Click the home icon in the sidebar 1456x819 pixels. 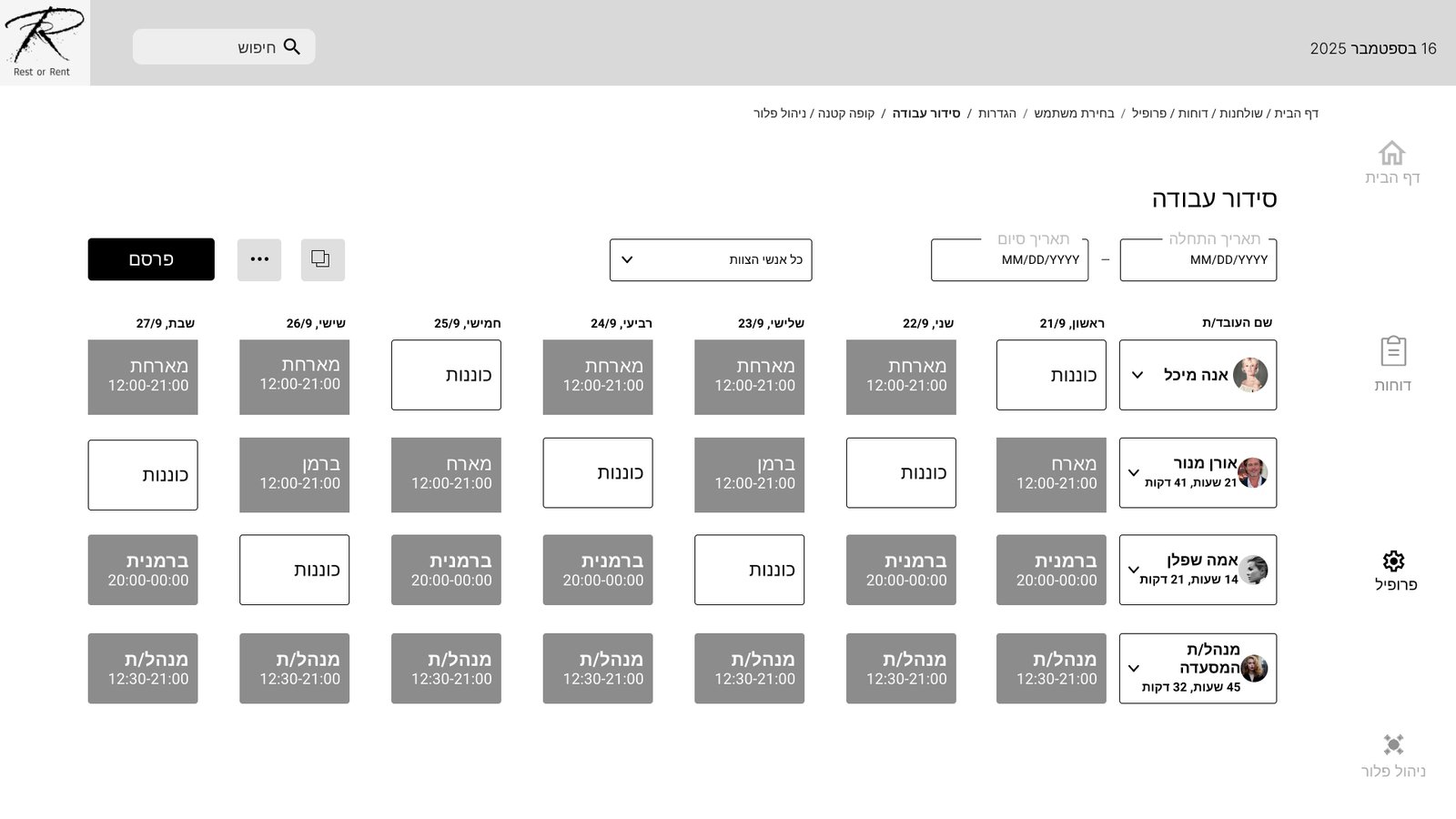tap(1391, 153)
